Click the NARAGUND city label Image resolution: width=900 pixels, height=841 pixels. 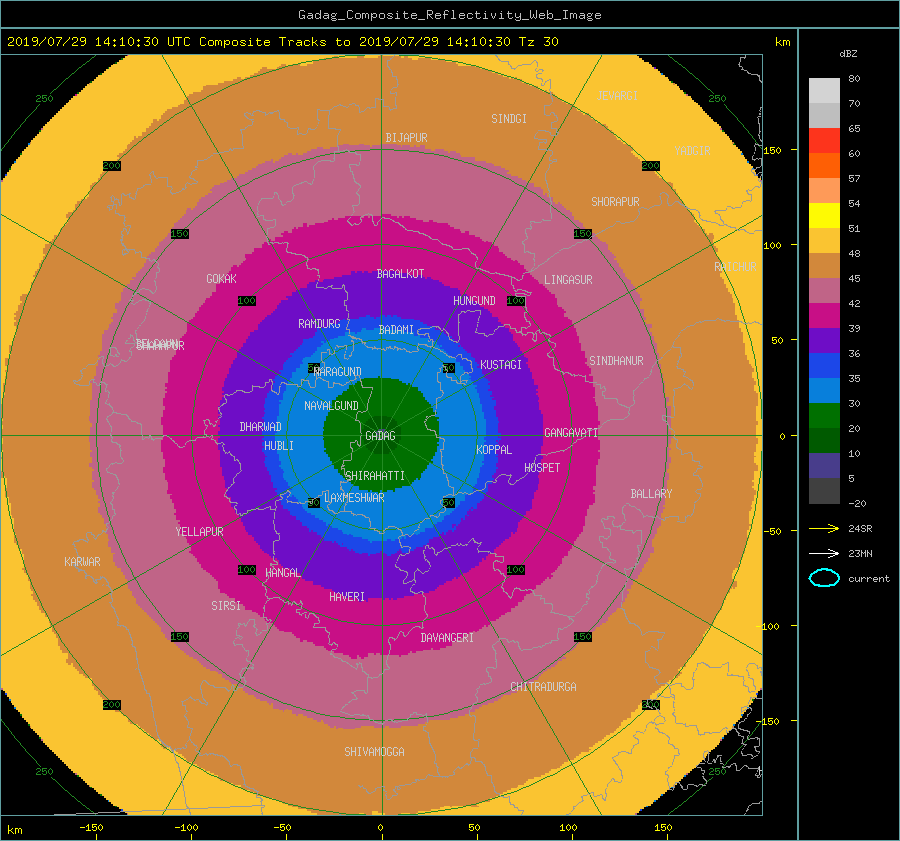(x=338, y=371)
